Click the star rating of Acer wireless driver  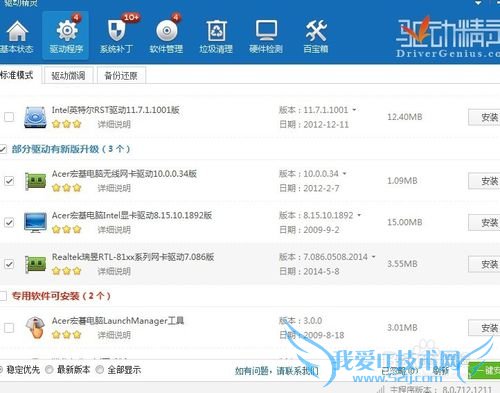pyautogui.click(x=67, y=188)
